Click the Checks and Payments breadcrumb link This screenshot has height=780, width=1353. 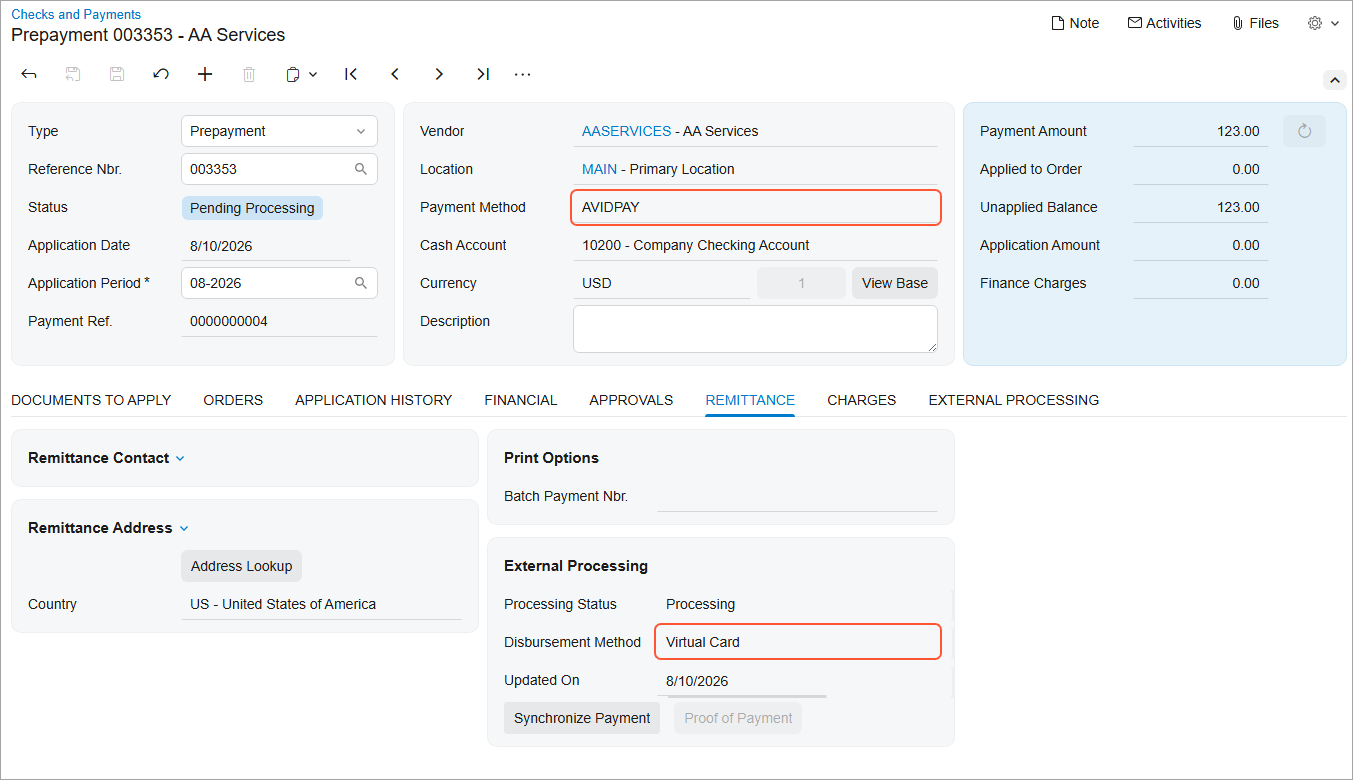click(76, 15)
